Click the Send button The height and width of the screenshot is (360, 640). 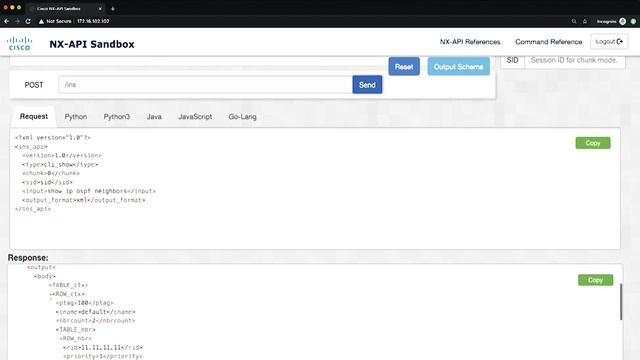(367, 84)
